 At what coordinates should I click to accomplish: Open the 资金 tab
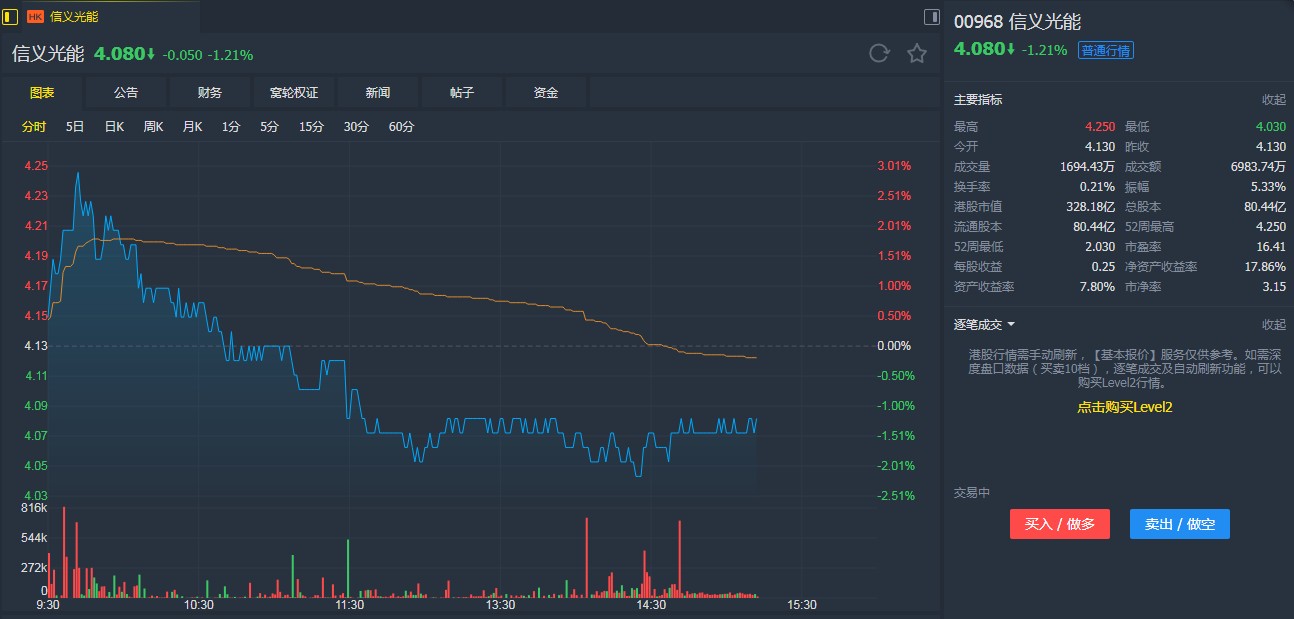pyautogui.click(x=546, y=91)
